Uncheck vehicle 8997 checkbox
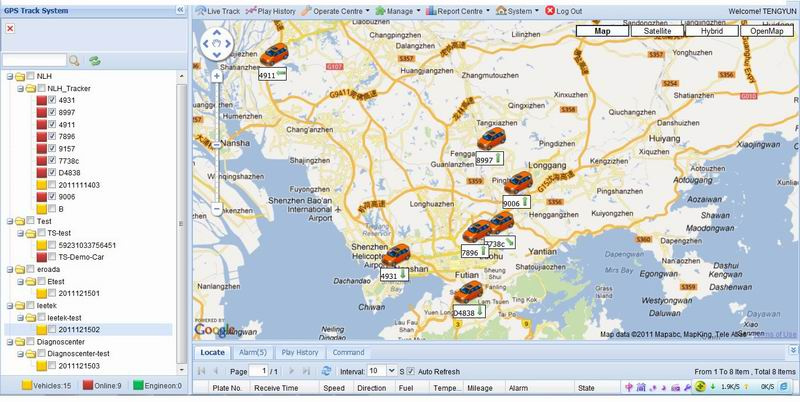This screenshot has width=800, height=402. click(52, 112)
